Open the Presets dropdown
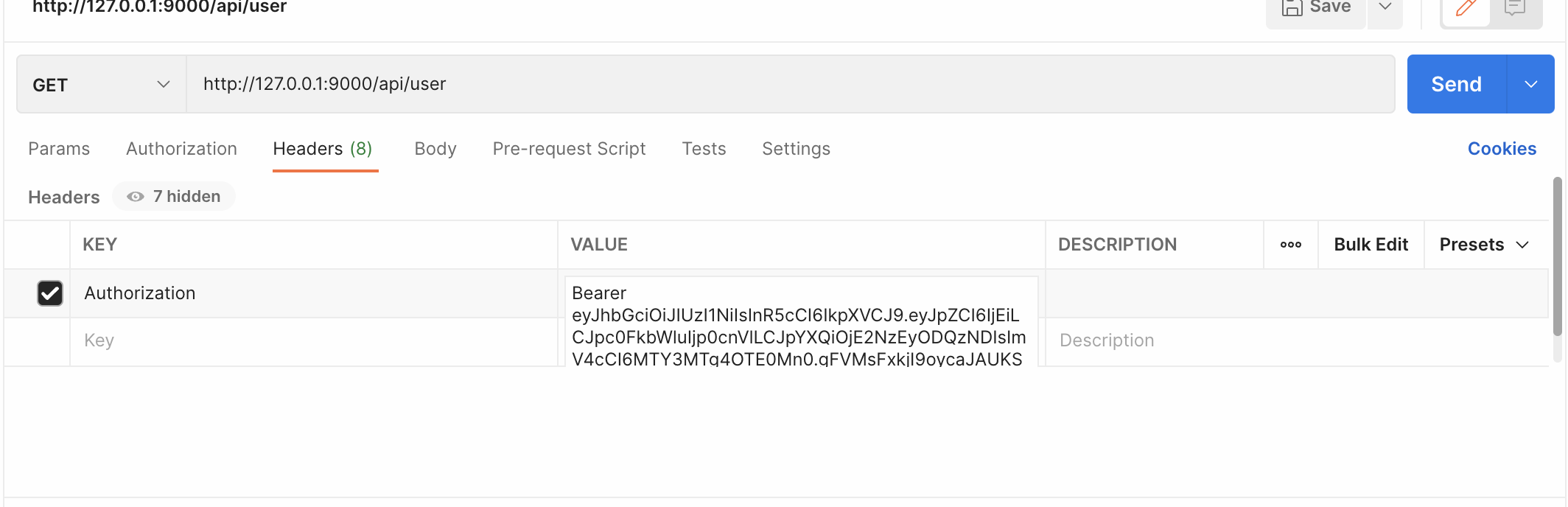Viewport: 1568px width, 507px height. [x=1483, y=244]
